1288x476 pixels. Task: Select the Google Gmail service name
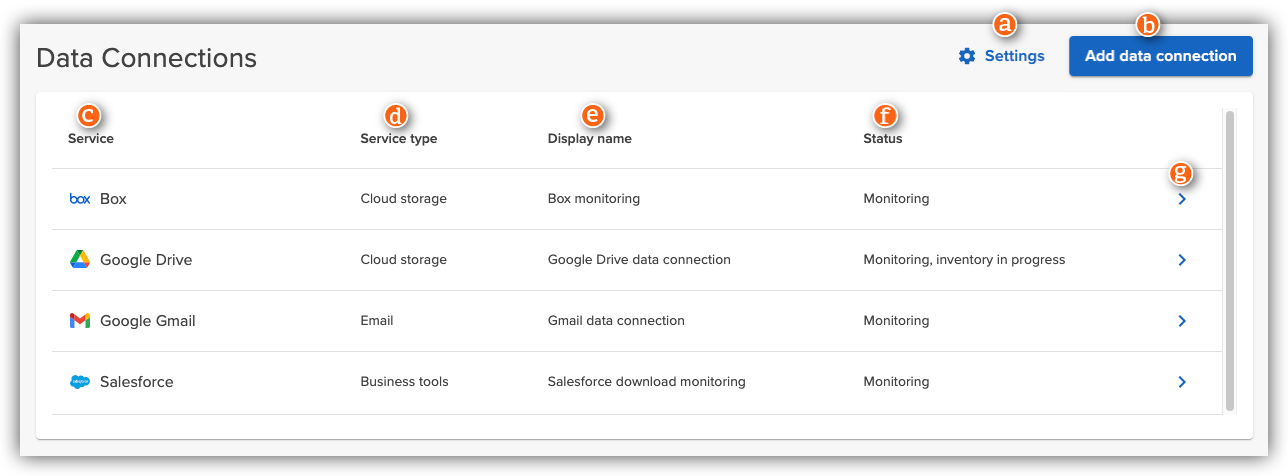click(148, 321)
